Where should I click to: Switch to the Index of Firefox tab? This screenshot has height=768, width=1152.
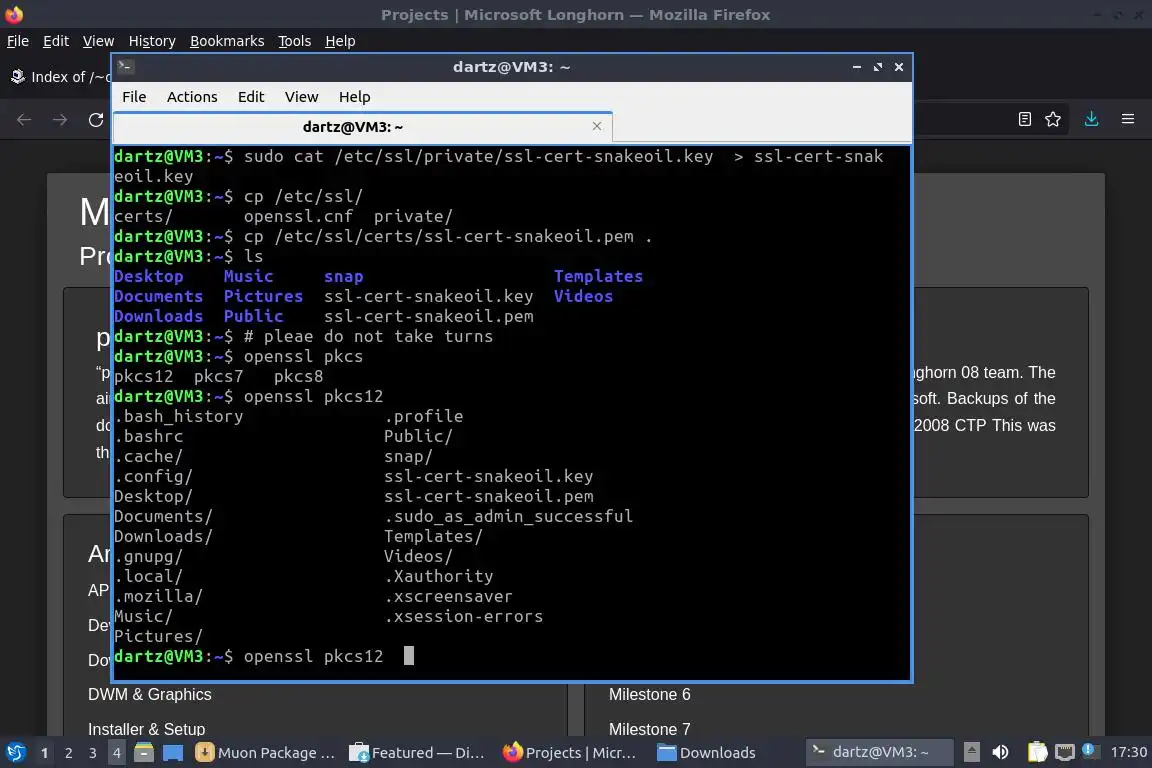point(59,77)
